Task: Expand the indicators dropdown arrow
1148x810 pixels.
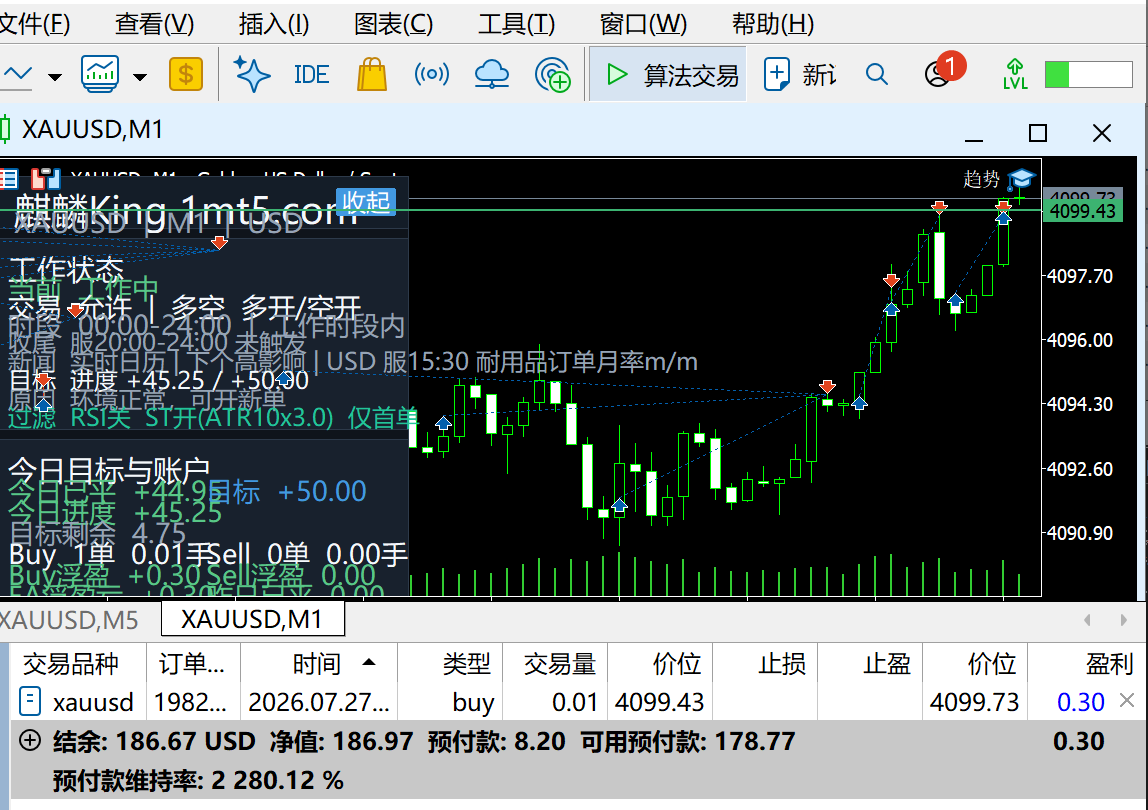Action: [x=140, y=76]
